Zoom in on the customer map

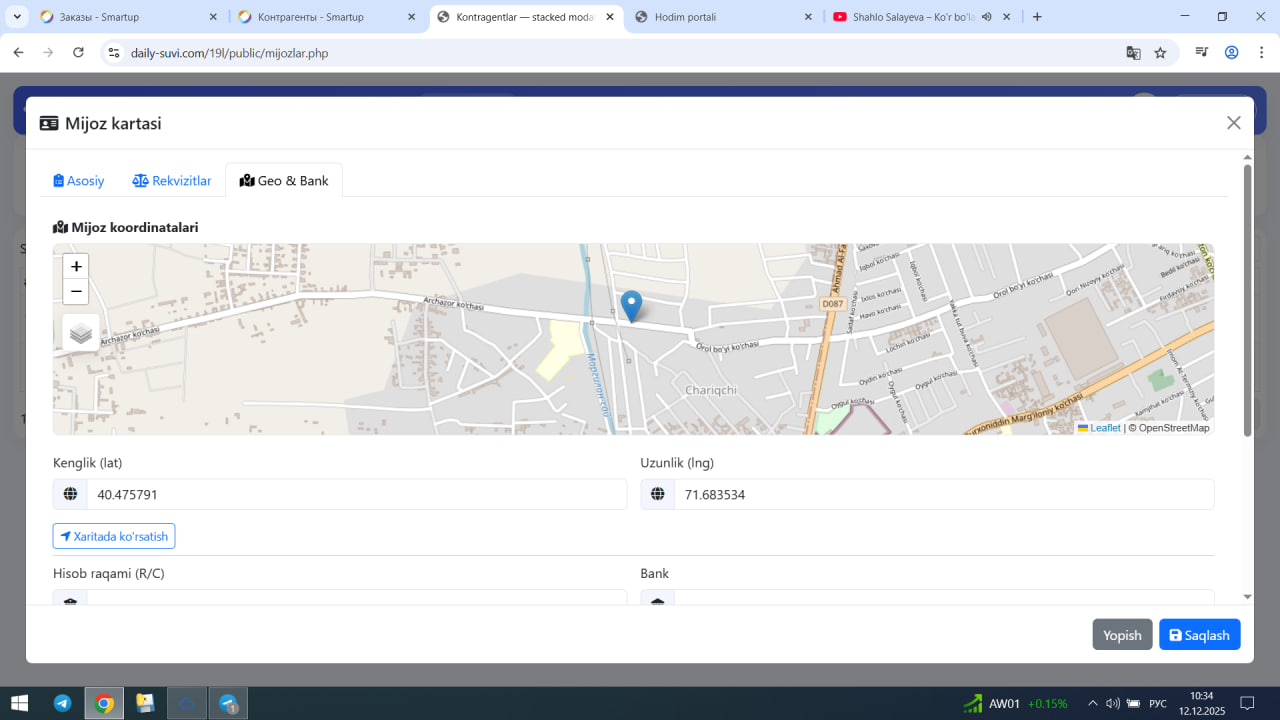(76, 267)
